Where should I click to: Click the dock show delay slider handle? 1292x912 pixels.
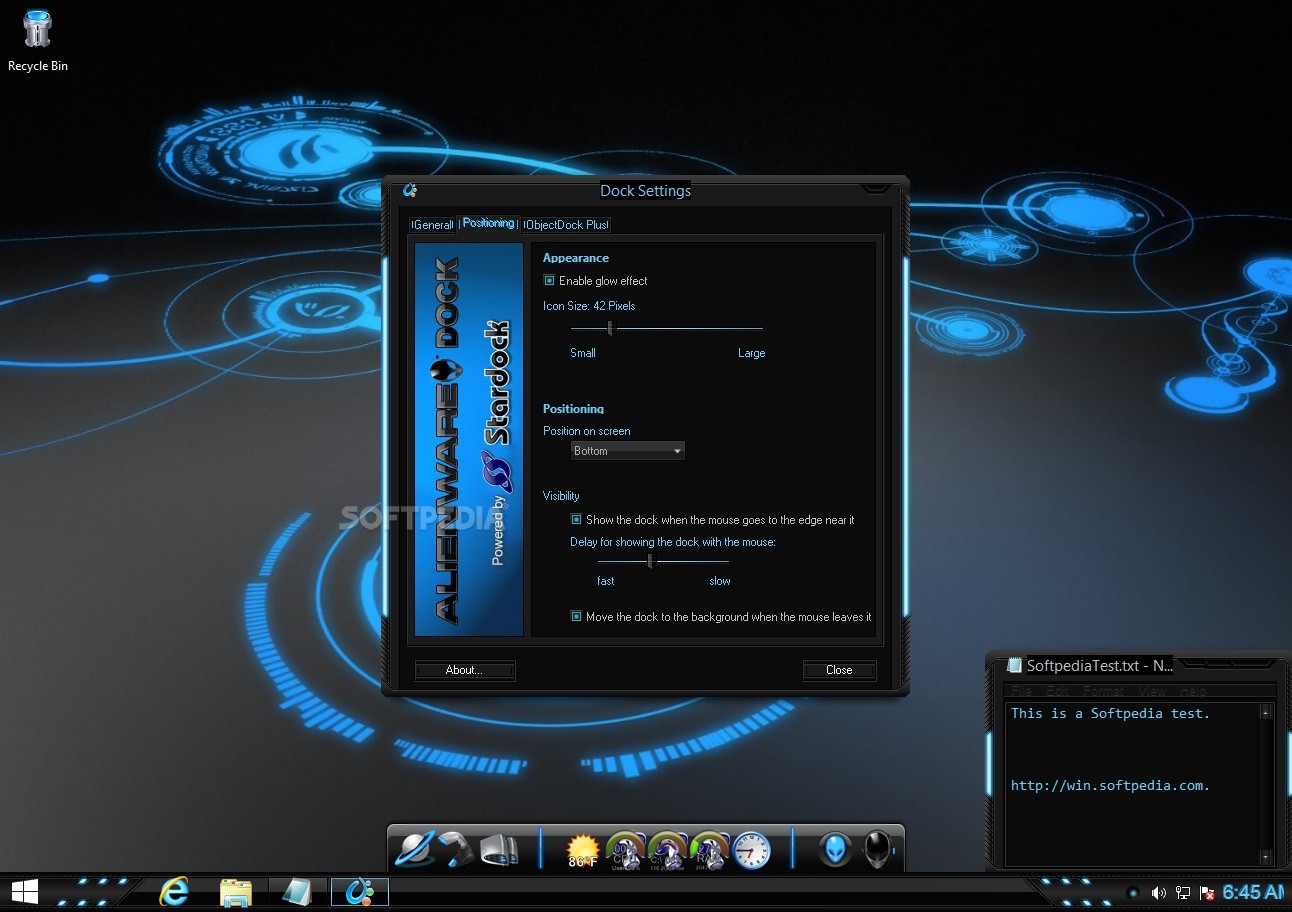650,561
